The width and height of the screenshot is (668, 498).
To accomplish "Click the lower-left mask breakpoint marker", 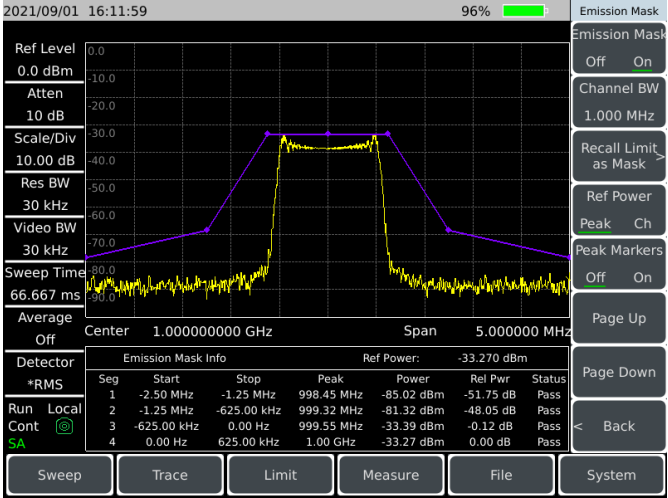I will [x=207, y=230].
